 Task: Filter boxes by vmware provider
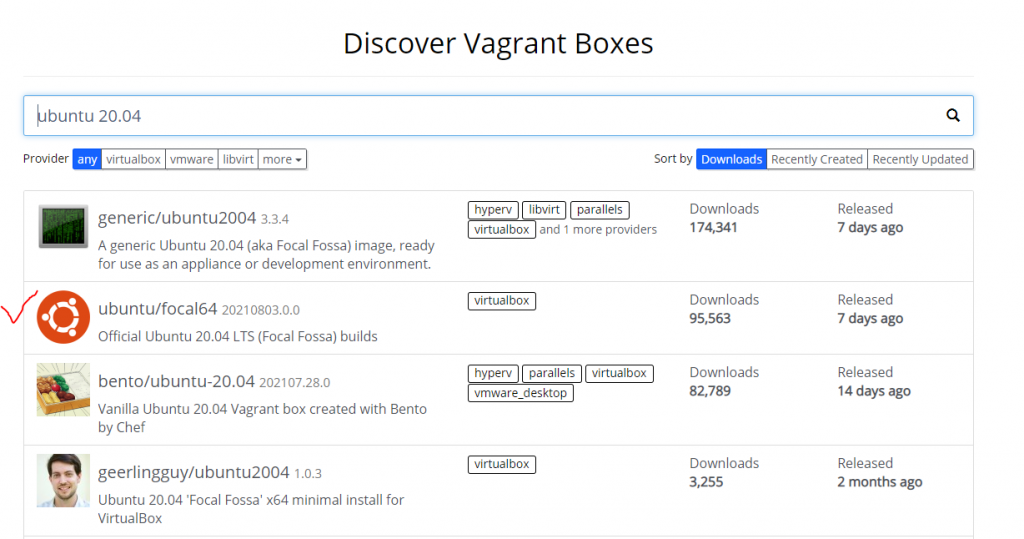point(191,159)
